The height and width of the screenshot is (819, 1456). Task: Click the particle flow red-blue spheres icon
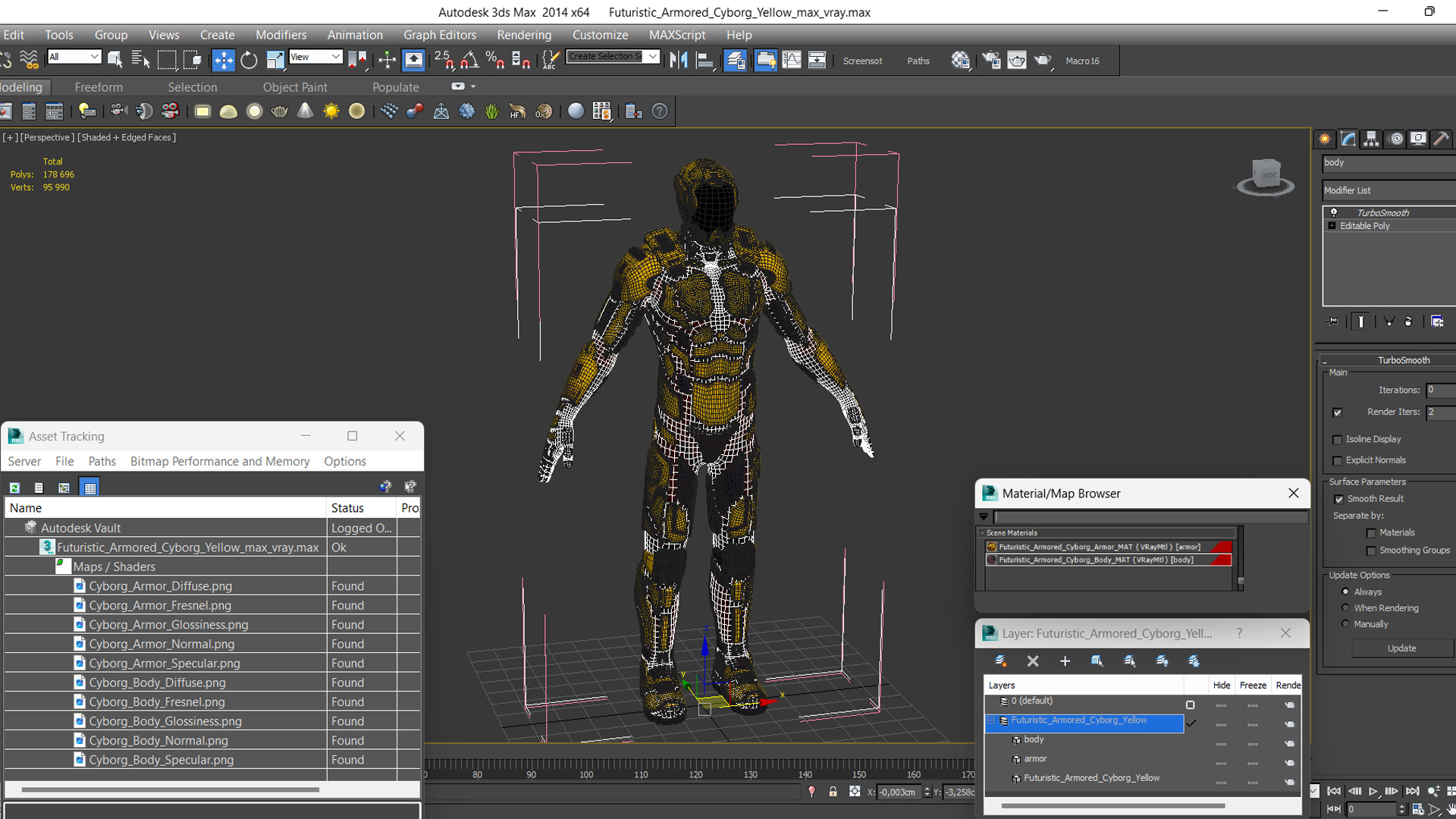point(414,111)
